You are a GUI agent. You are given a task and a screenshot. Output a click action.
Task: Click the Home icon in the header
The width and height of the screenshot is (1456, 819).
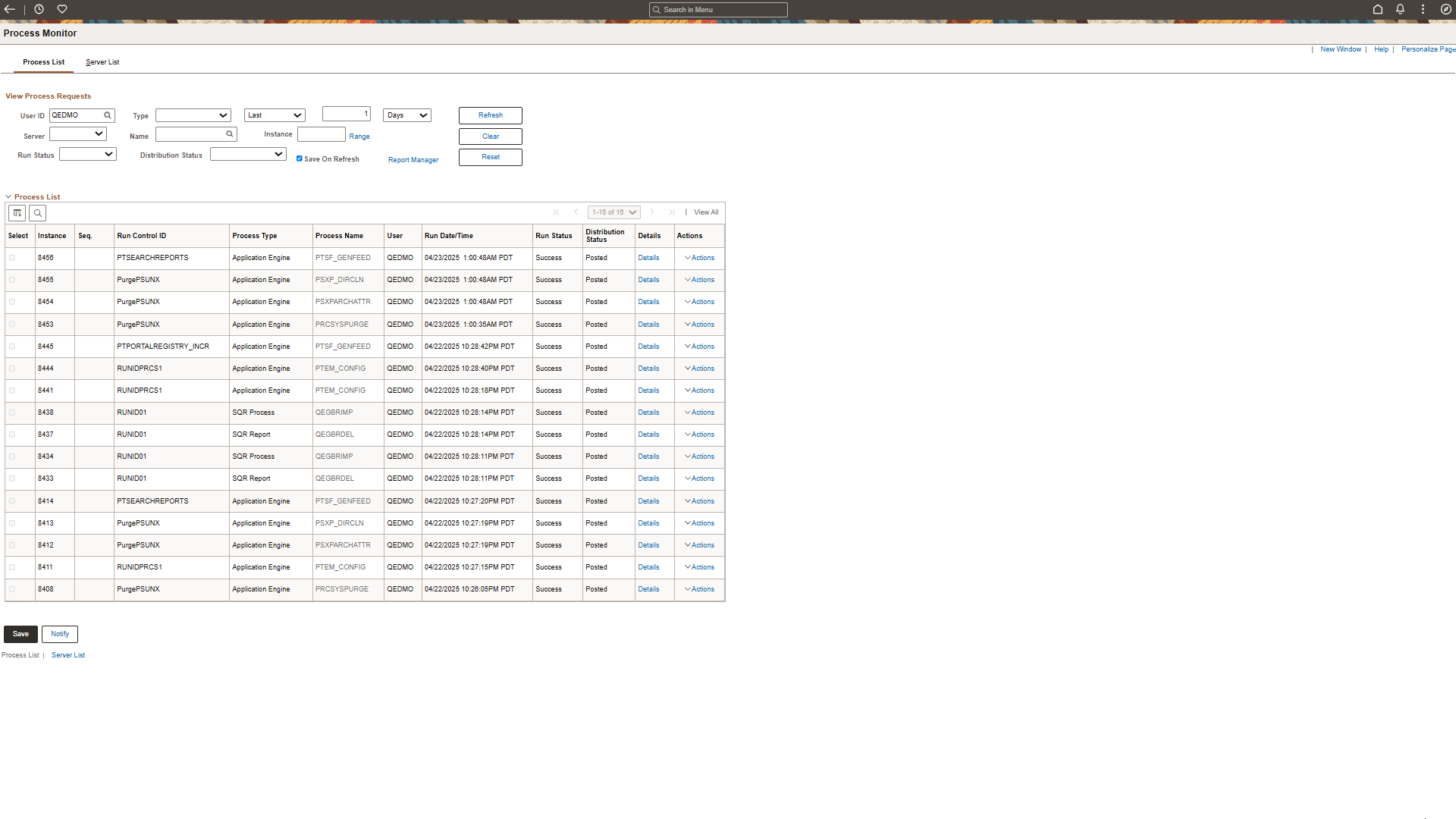coord(1377,9)
